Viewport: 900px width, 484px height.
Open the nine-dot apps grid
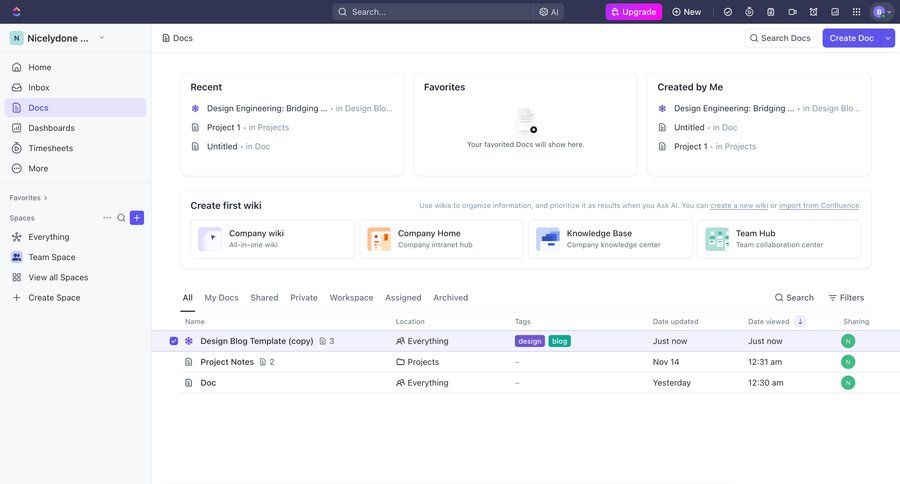pos(856,11)
